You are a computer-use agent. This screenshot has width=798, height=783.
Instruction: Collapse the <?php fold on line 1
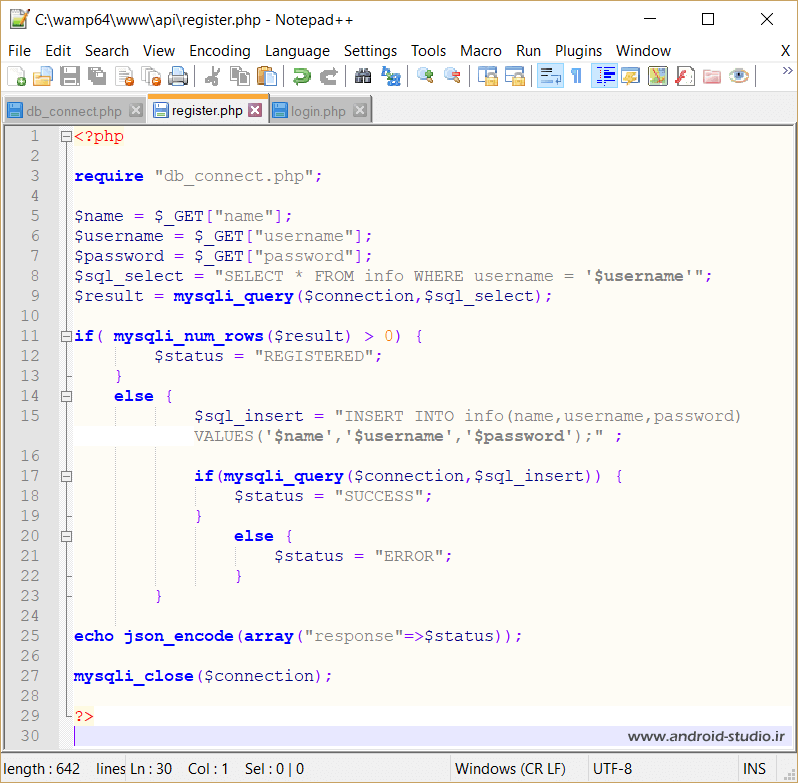tap(66, 136)
